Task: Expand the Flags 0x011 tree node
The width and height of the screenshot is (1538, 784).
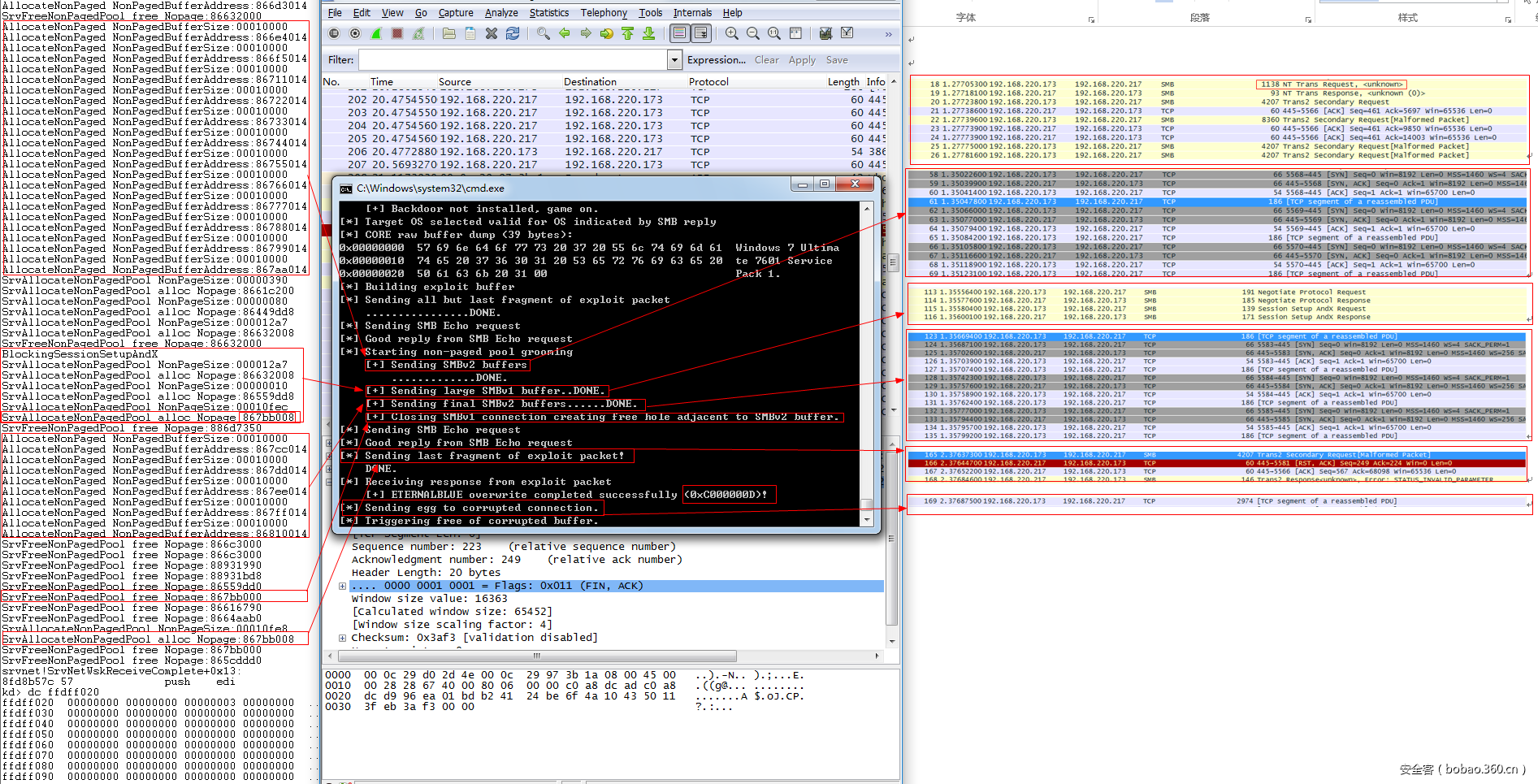Action: 342,586
